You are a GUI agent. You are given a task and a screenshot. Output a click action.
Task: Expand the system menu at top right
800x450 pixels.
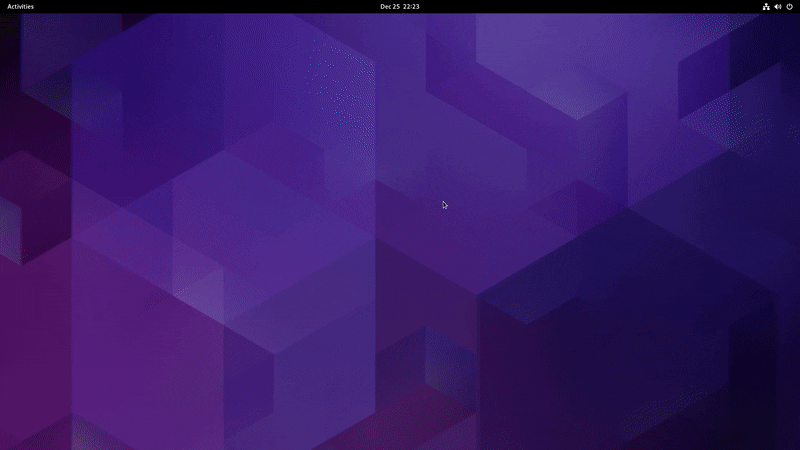coord(777,6)
